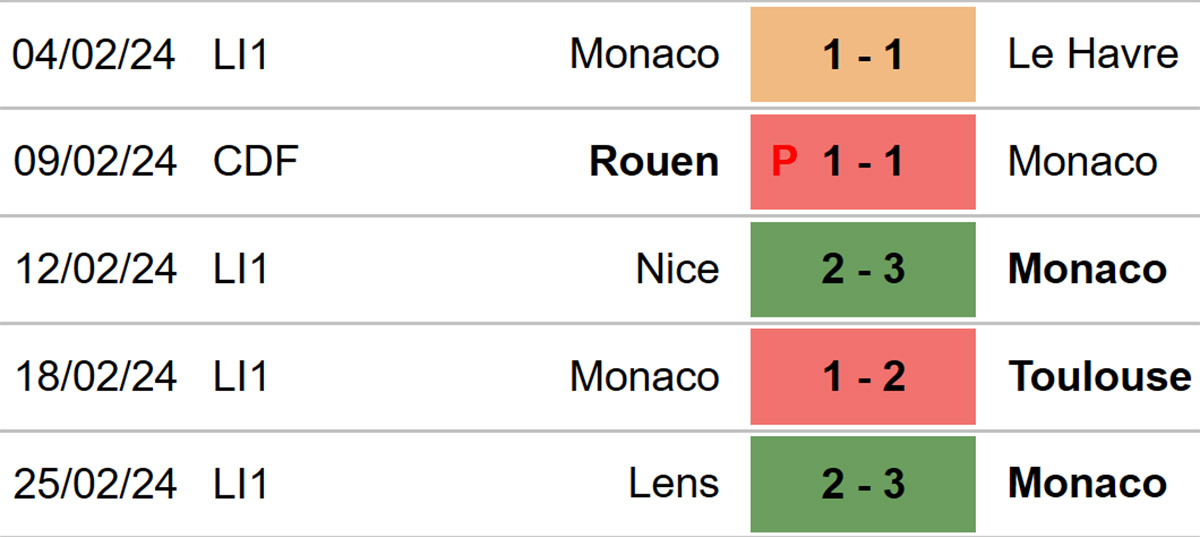Select the Nice 2 - 3 Monaco score box

coord(863,269)
